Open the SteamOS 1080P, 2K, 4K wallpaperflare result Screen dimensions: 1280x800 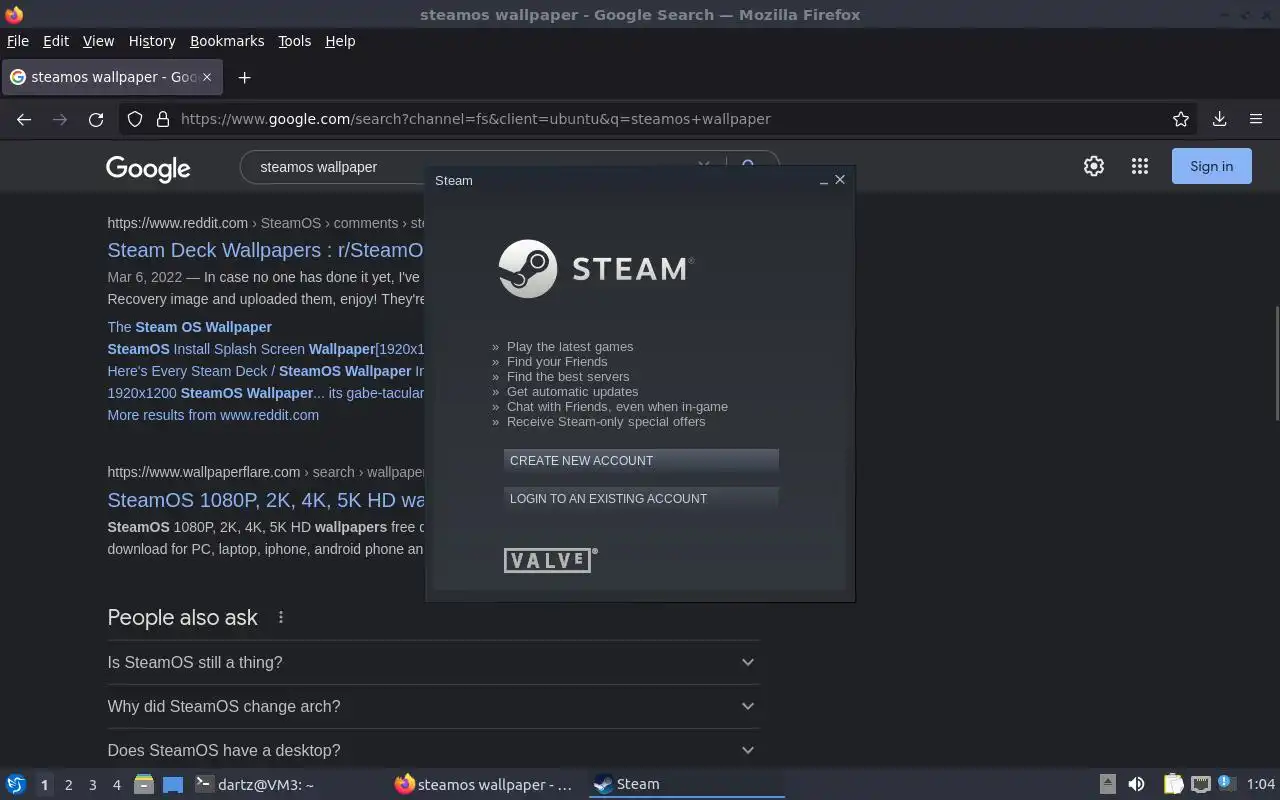click(x=265, y=500)
